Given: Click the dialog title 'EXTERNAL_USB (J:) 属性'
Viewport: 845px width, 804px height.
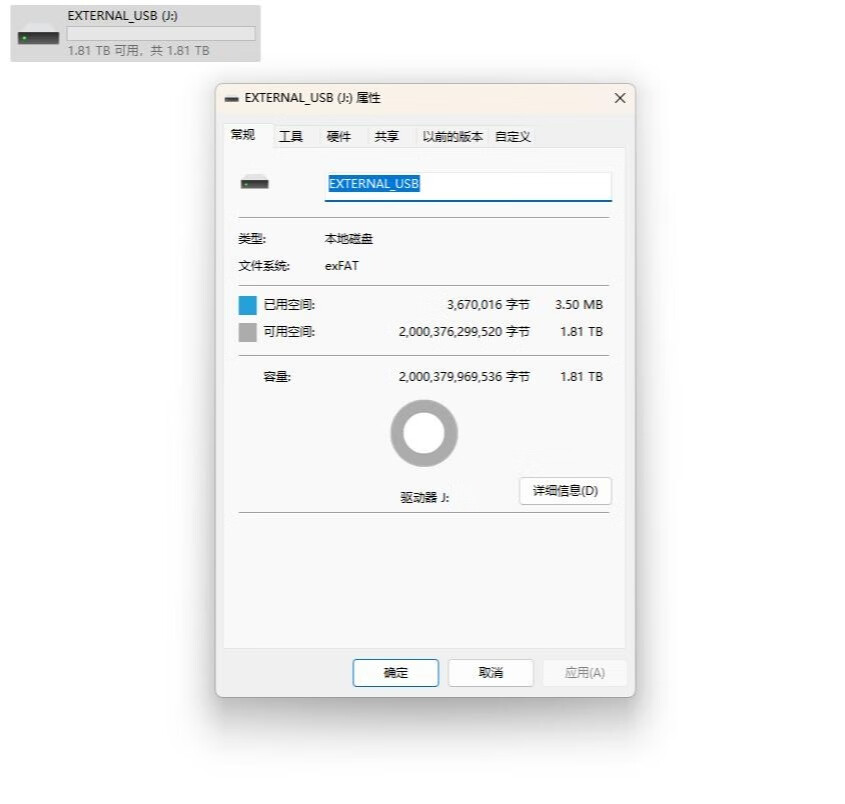Looking at the screenshot, I should tap(313, 98).
